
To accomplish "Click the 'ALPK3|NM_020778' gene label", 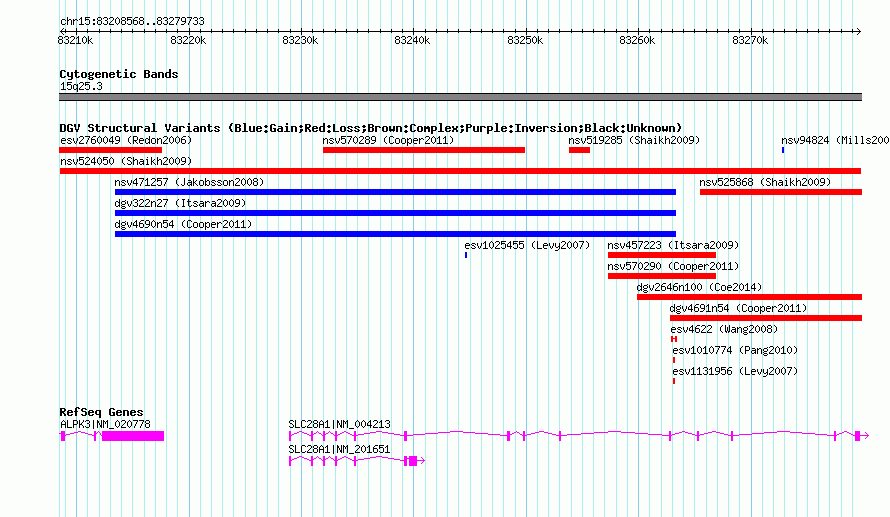I will coord(106,424).
